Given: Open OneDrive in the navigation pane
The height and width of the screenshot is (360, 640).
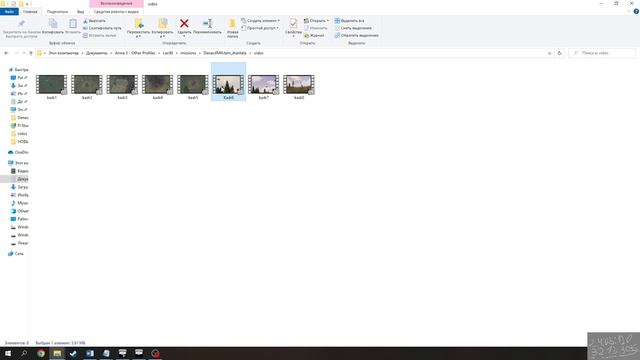Looking at the screenshot, I should [x=18, y=152].
